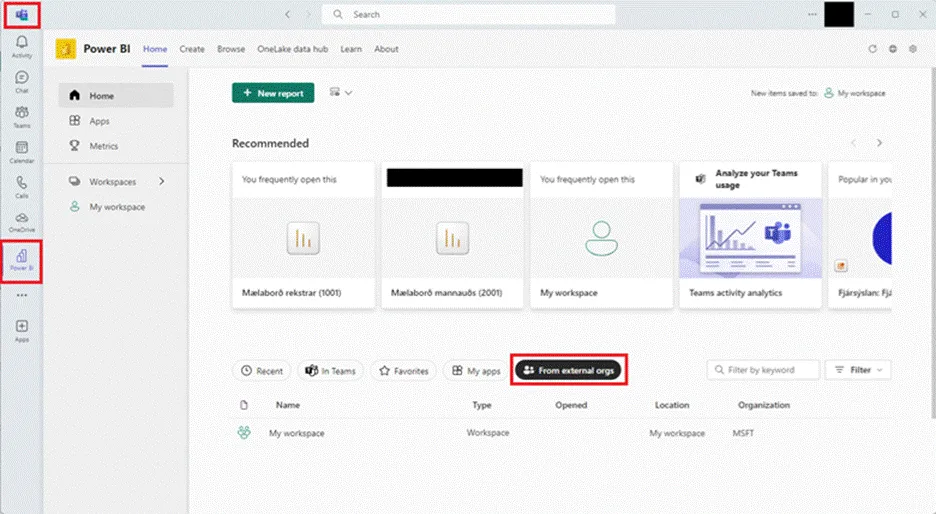936x514 pixels.
Task: Open Chat in the Teams sidebar
Action: (x=21, y=82)
